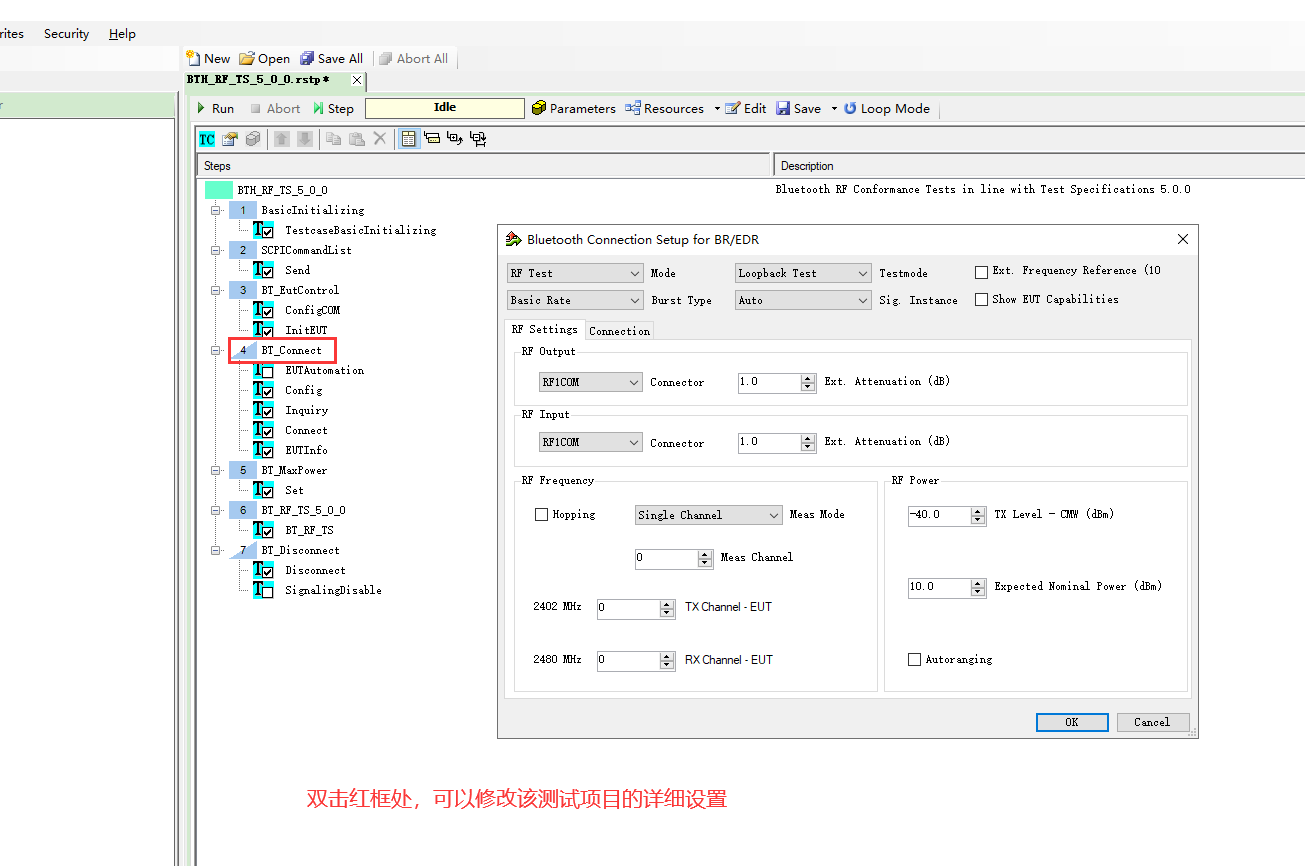
Task: Uncheck the Inquiry step checkbox
Action: pyautogui.click(x=267, y=411)
